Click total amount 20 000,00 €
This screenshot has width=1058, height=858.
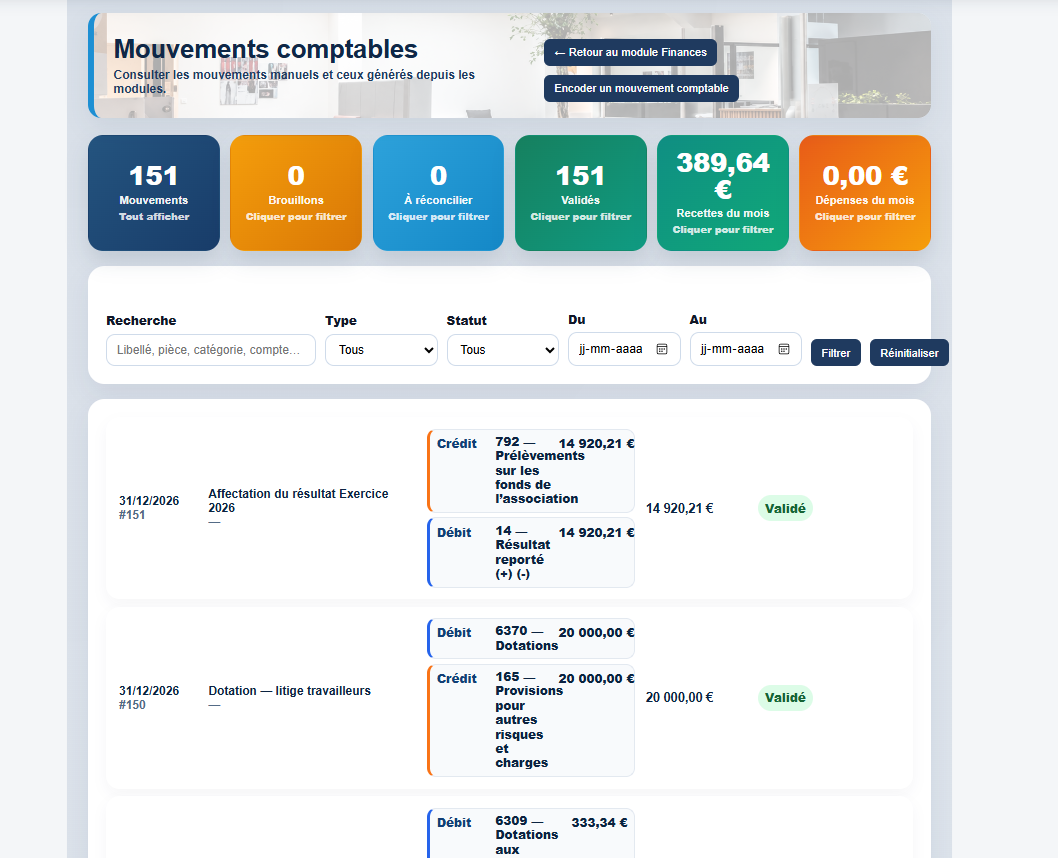[x=679, y=697]
